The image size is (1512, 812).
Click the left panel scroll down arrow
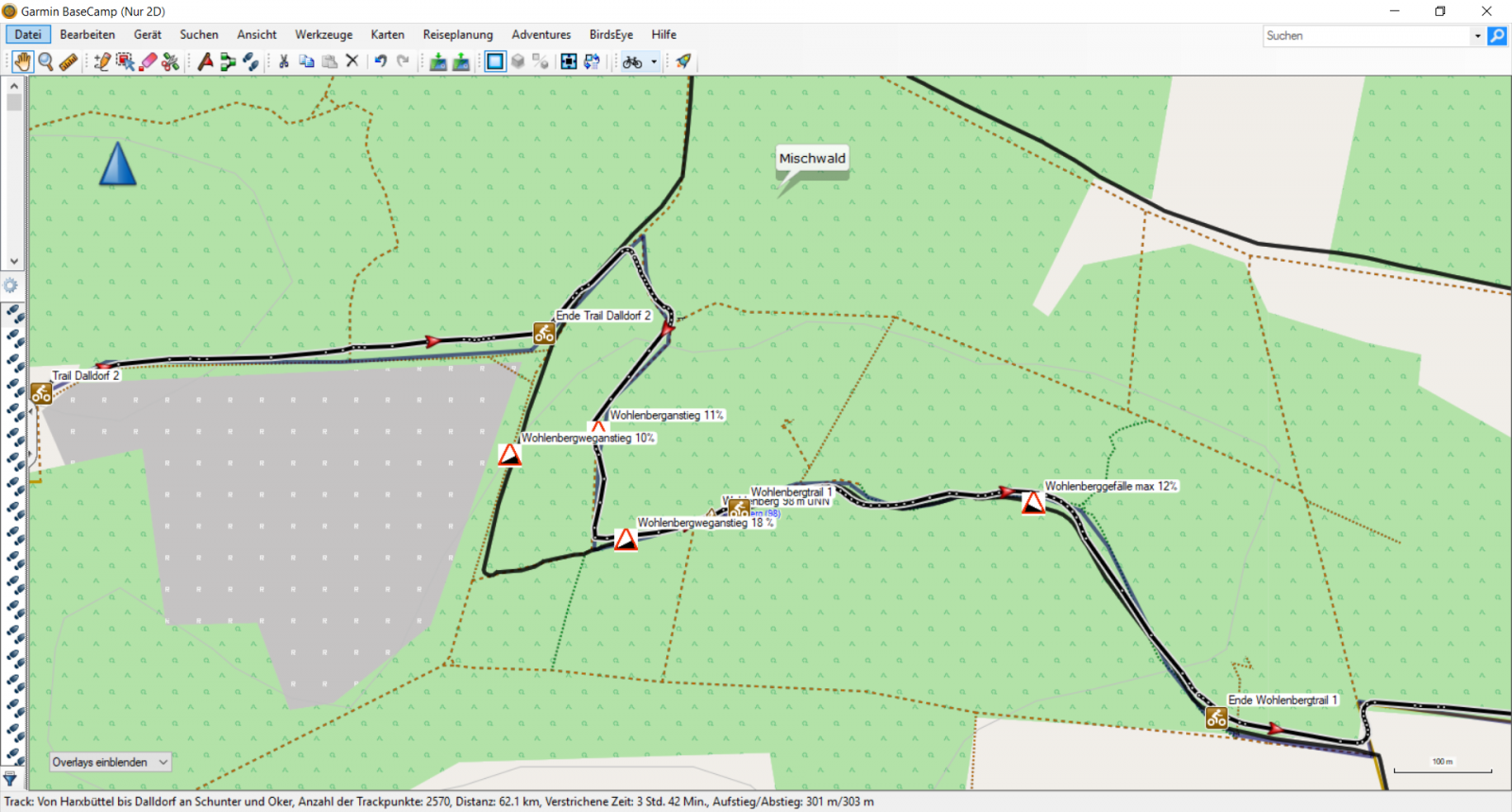(13, 261)
